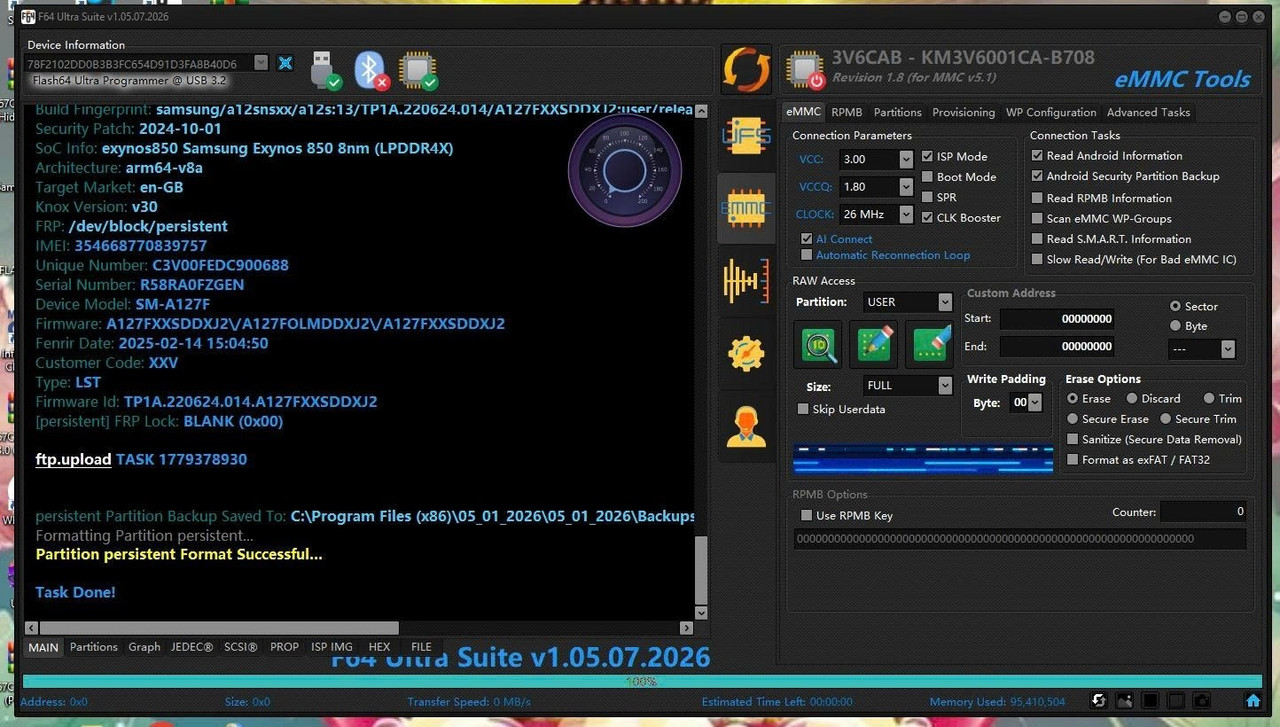
Task: Open the VCCQ voltage dropdown
Action: point(906,187)
